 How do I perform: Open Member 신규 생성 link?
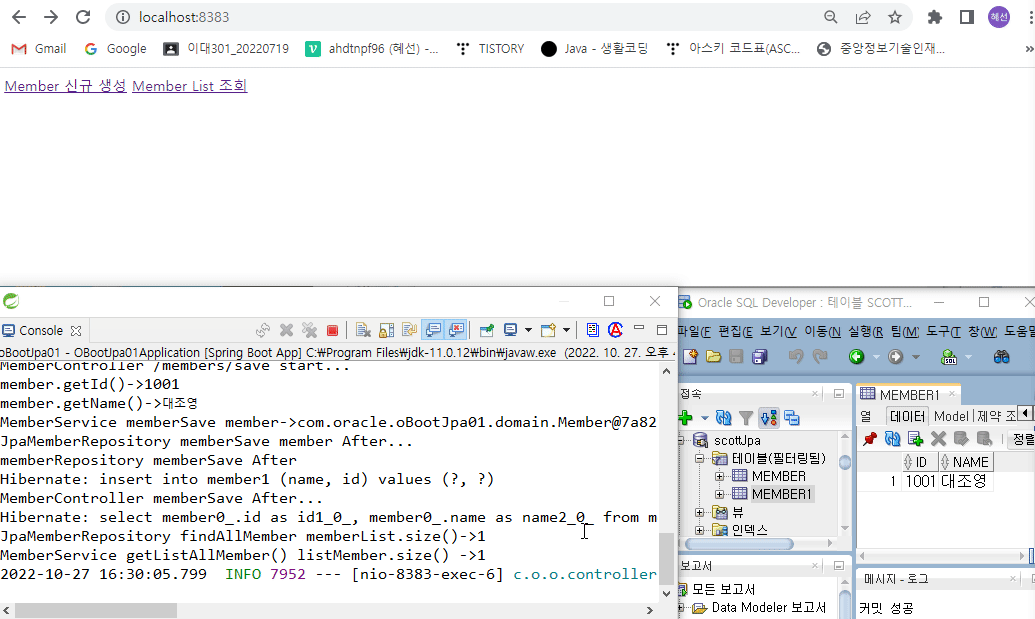(x=65, y=86)
